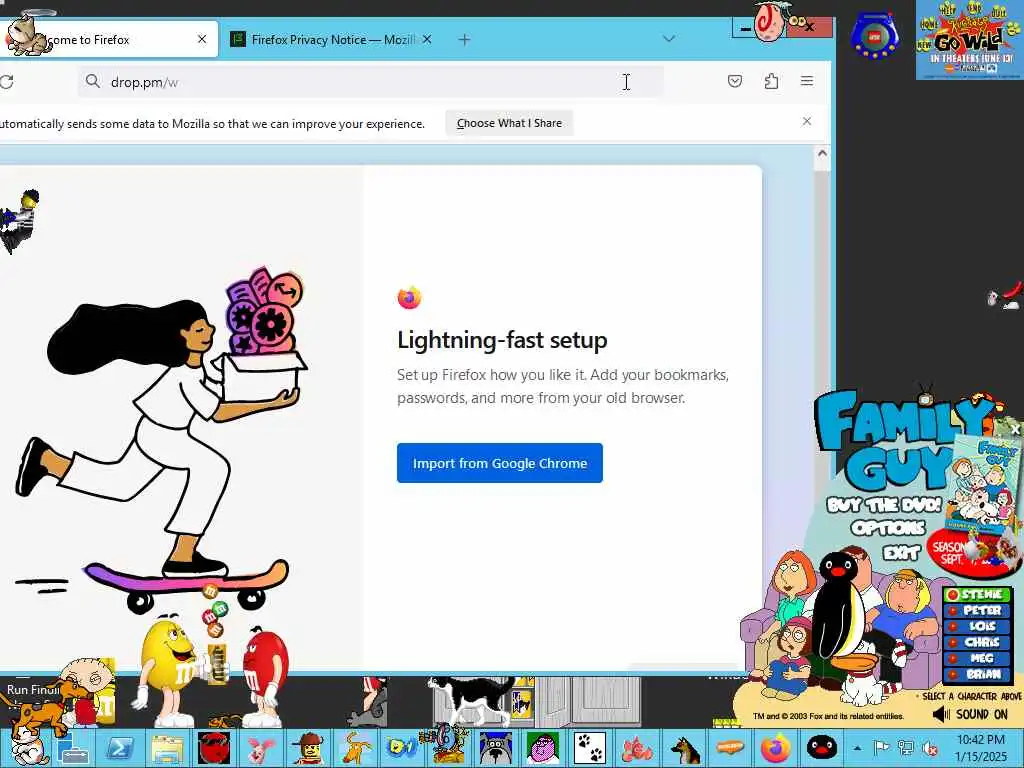Select Brian in Family Guy character list
The height and width of the screenshot is (768, 1024).
coord(978,673)
